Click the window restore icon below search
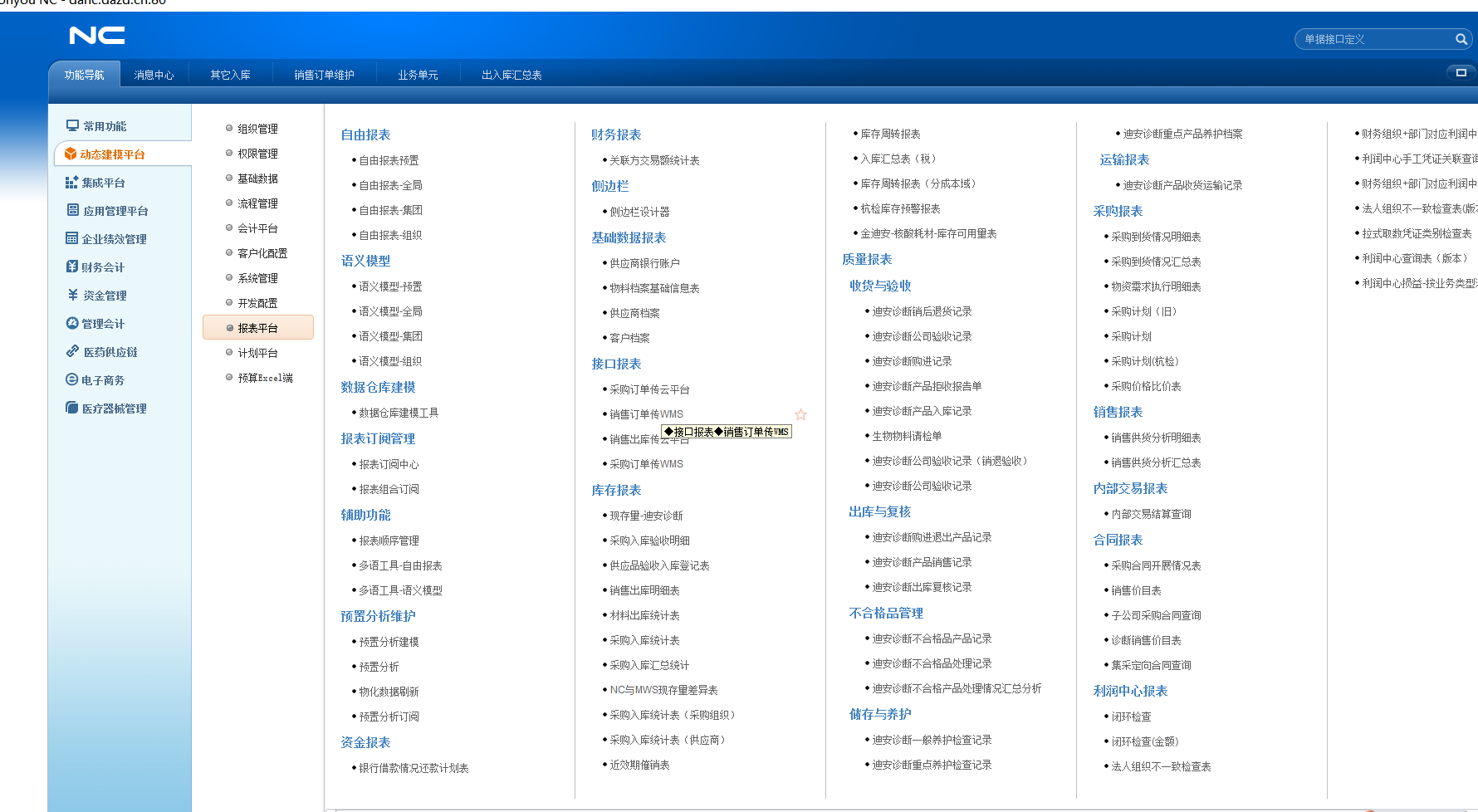Image resolution: width=1478 pixels, height=812 pixels. [x=1461, y=72]
